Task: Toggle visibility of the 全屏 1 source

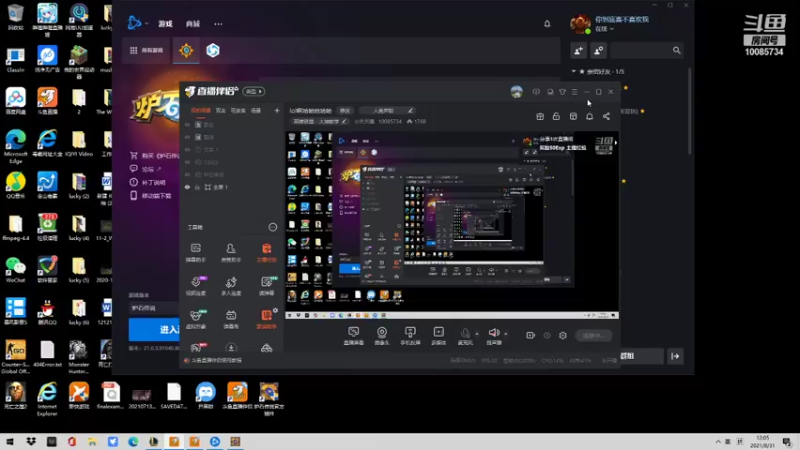Action: pyautogui.click(x=187, y=187)
